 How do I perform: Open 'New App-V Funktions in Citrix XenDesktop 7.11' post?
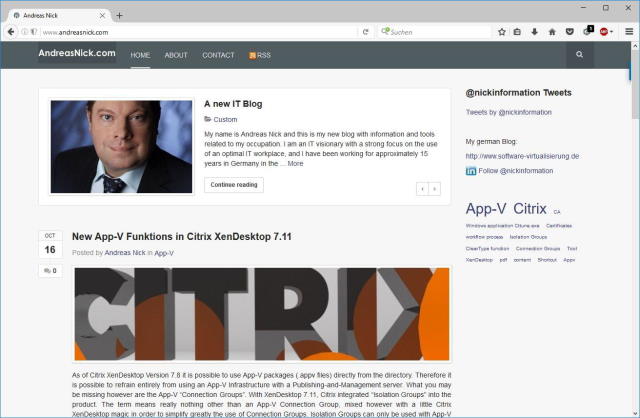pos(182,237)
